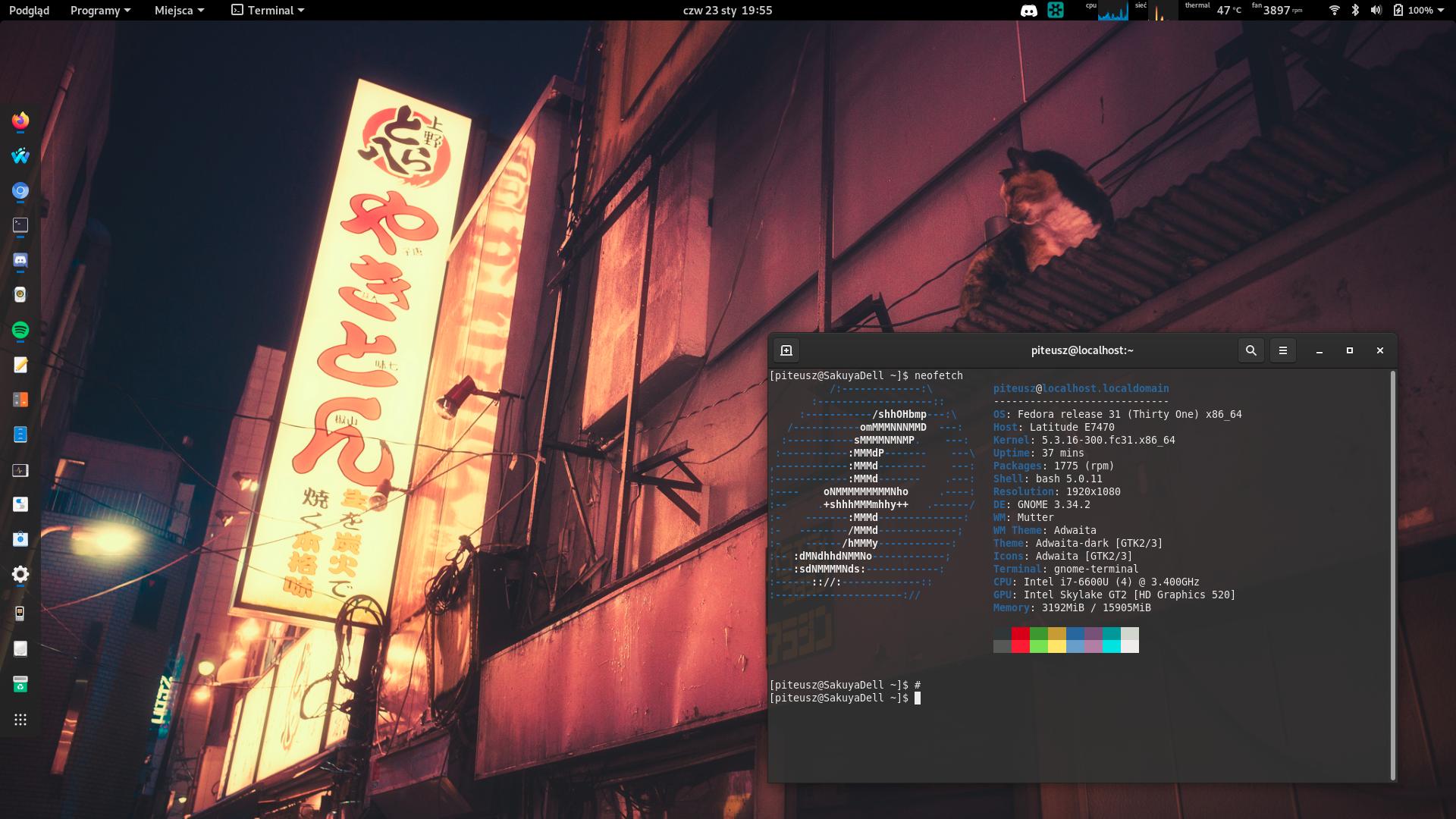Image resolution: width=1456 pixels, height=819 pixels.
Task: Expand system menu arrow next to 100%
Action: tap(1441, 11)
